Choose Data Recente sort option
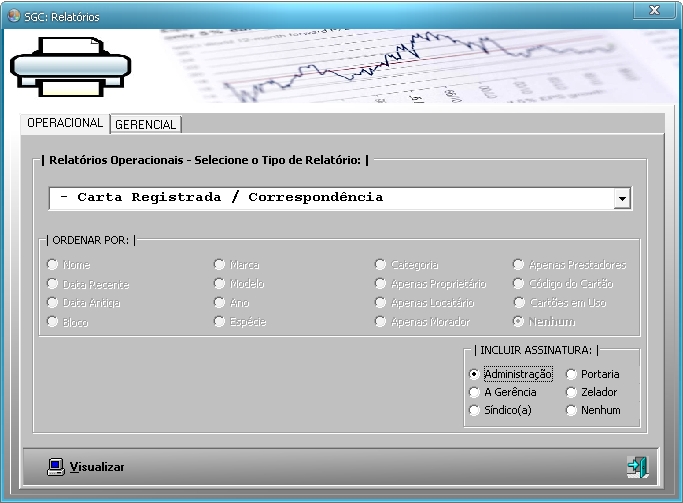 [x=54, y=284]
